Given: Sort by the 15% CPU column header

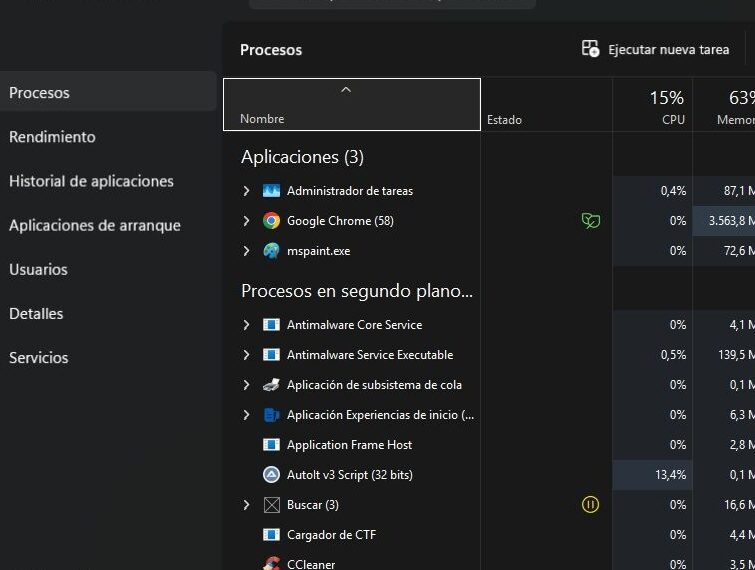Looking at the screenshot, I should pos(652,104).
